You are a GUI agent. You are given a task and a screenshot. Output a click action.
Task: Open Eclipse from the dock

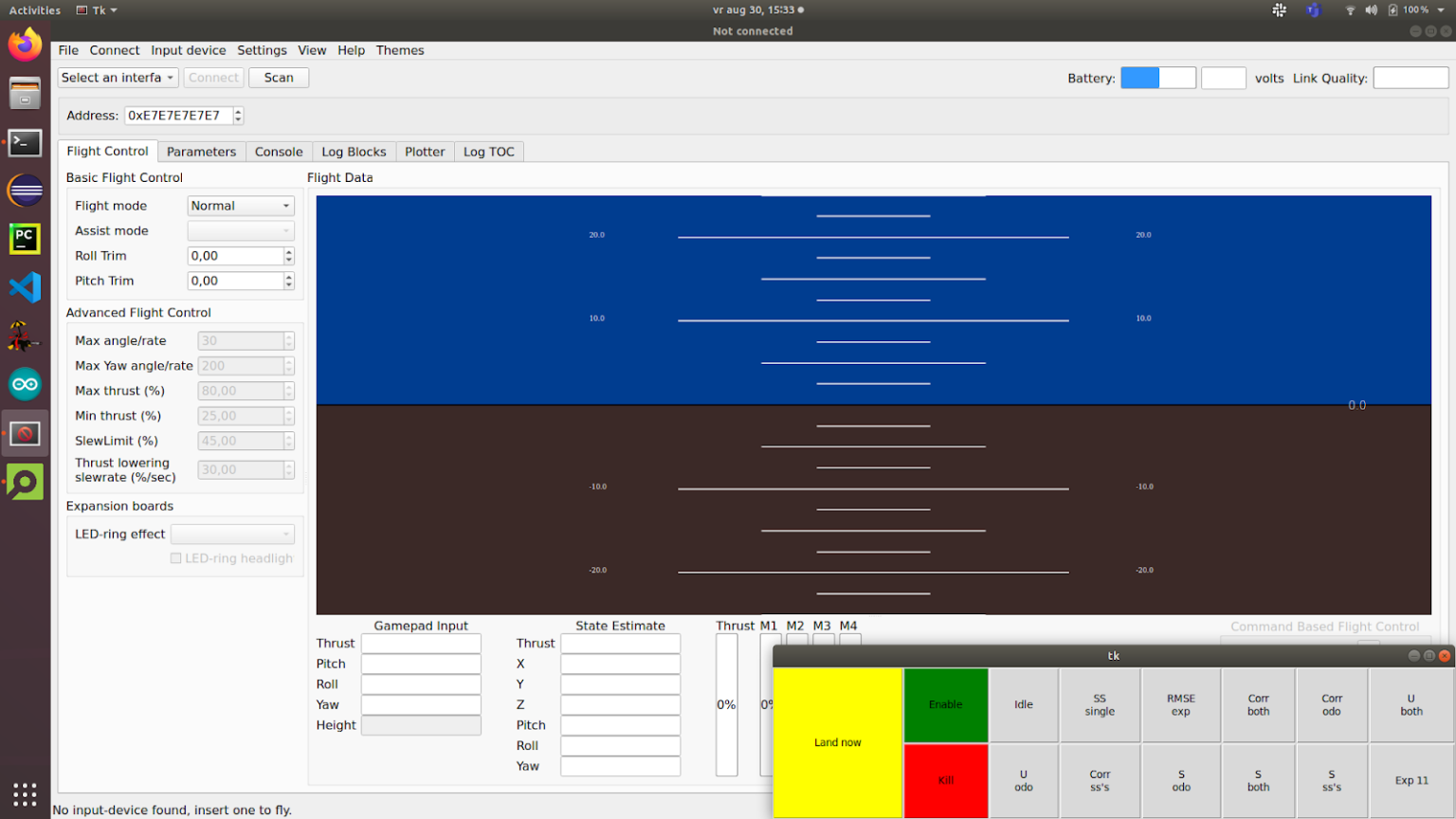pos(26,191)
